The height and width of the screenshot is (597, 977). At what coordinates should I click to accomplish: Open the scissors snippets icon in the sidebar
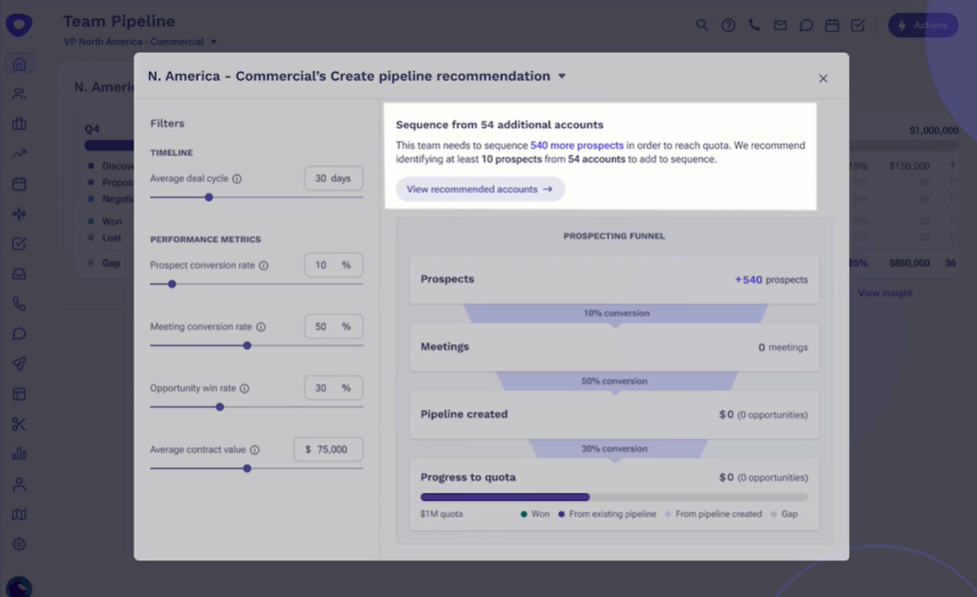tap(19, 424)
